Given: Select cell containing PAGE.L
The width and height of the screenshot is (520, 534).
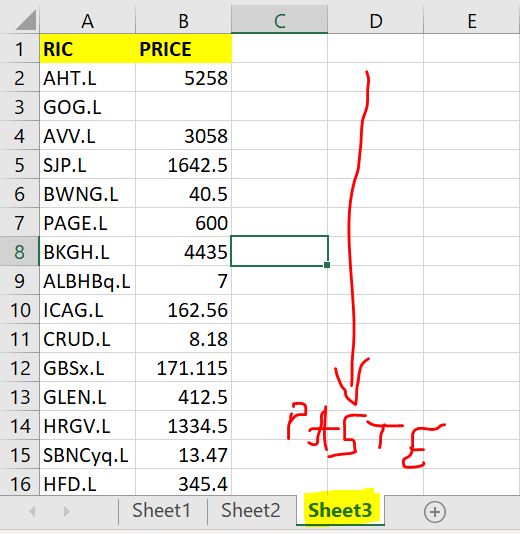Looking at the screenshot, I should pos(88,223).
